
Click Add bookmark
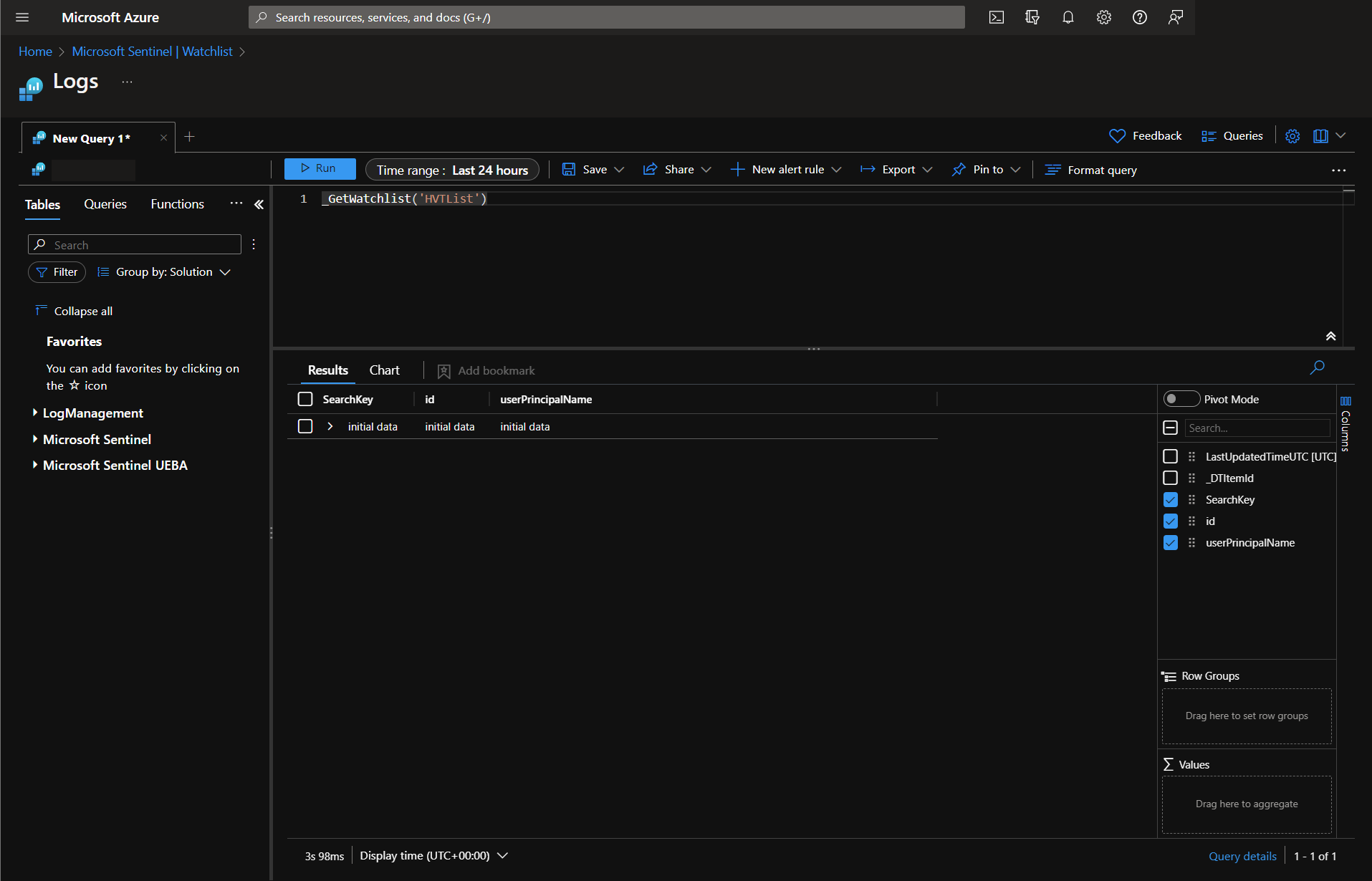(486, 370)
